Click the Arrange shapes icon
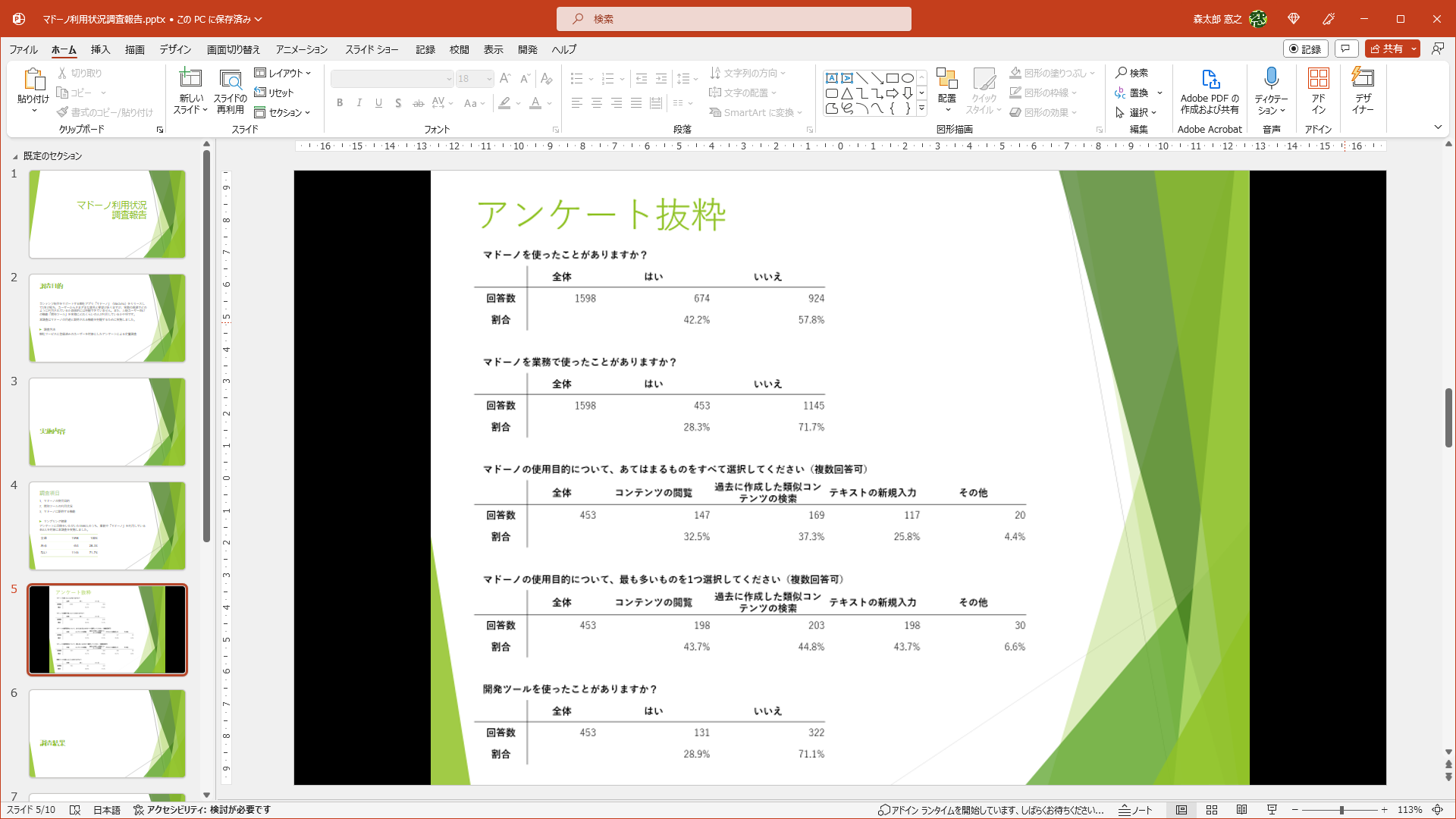This screenshot has height=819, width=1456. click(x=946, y=79)
